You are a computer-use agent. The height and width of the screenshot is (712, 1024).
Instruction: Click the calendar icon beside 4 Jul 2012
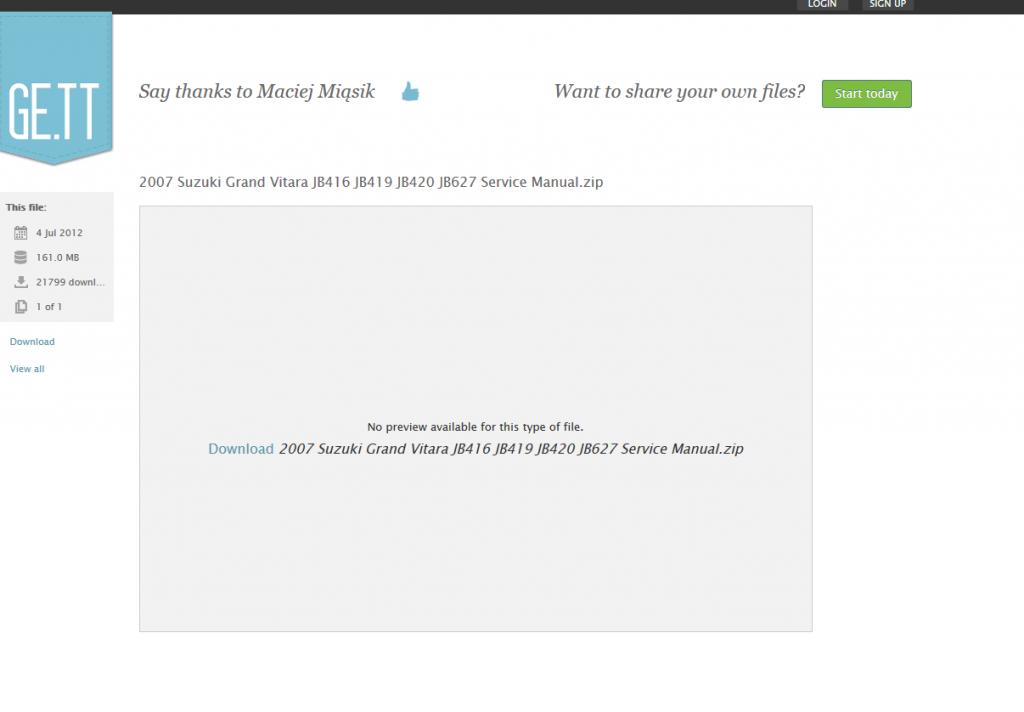21,233
